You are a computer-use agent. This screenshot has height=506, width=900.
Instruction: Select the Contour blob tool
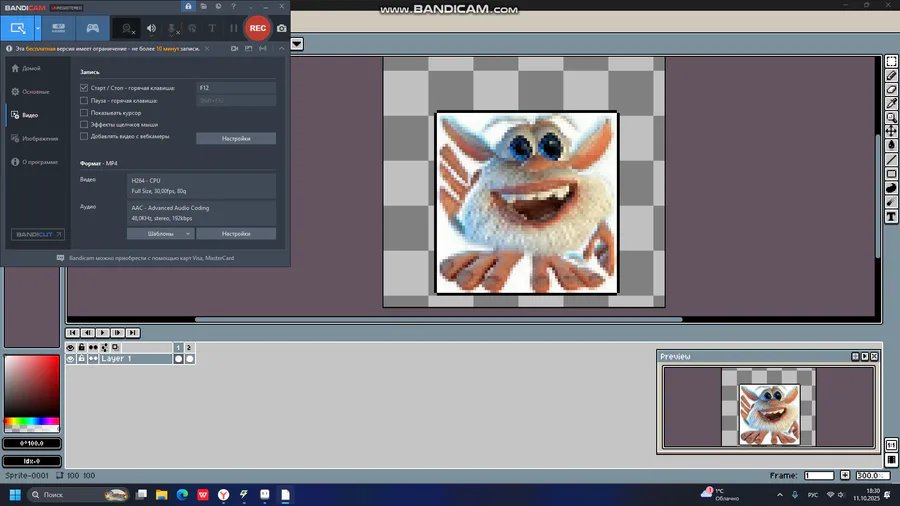(891, 188)
